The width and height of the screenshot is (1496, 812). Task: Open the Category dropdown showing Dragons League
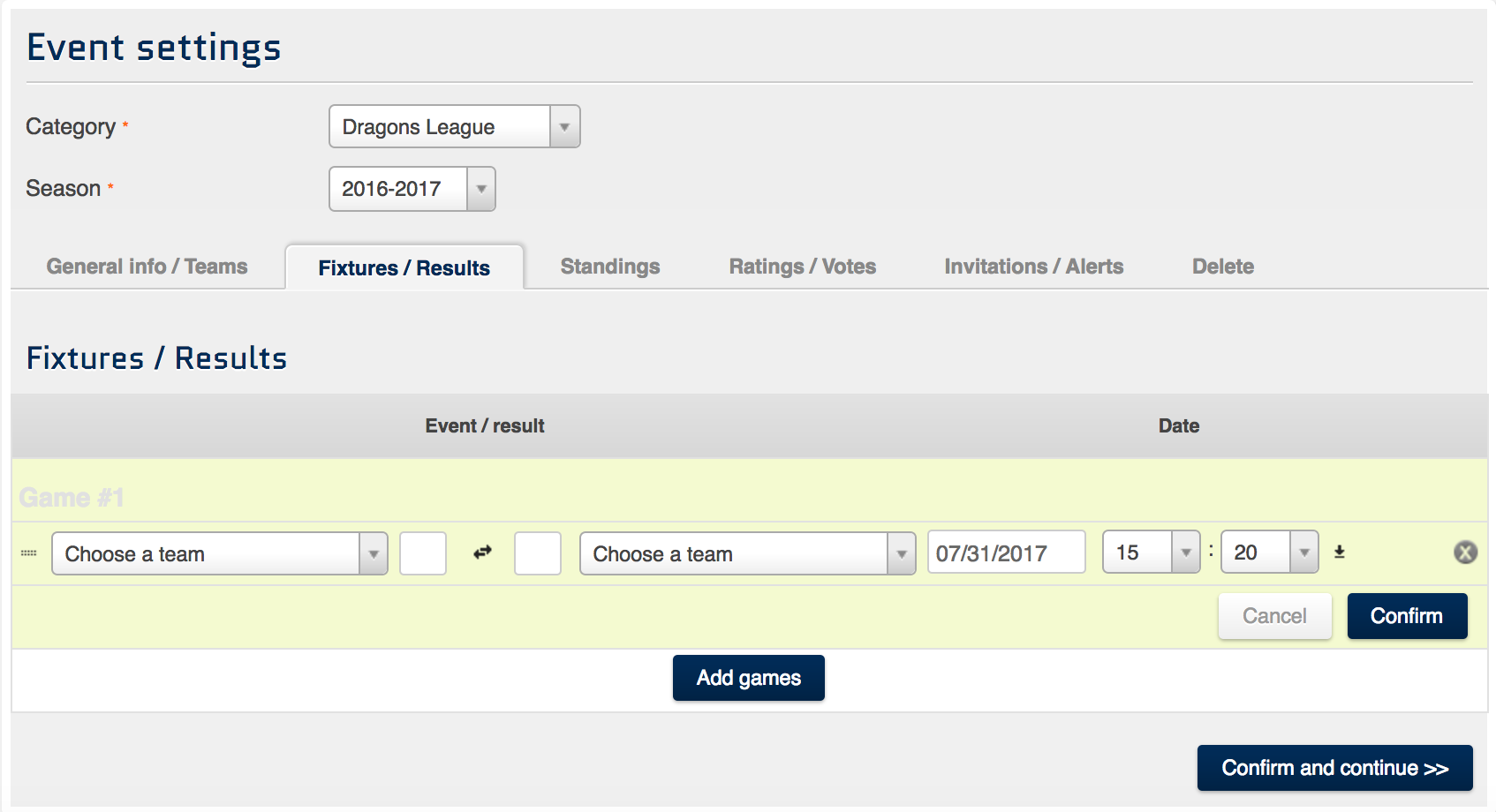(x=454, y=126)
